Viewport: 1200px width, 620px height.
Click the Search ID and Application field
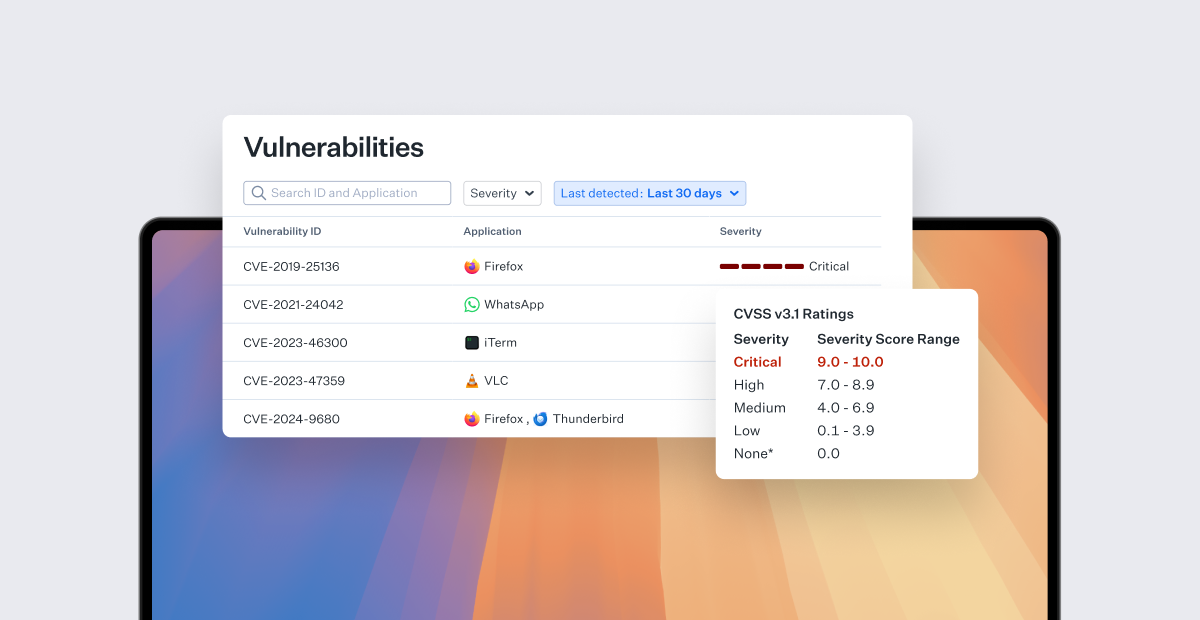pyautogui.click(x=347, y=192)
